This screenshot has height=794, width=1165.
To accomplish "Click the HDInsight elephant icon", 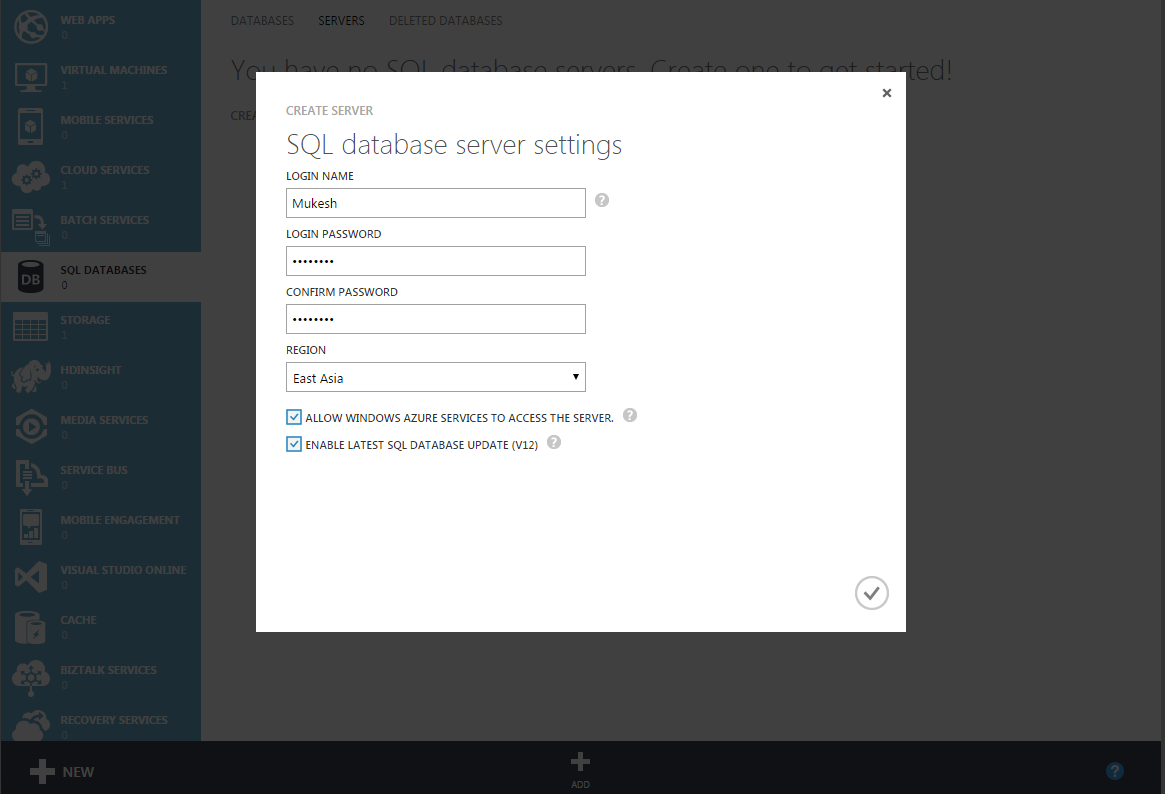I will coord(30,377).
